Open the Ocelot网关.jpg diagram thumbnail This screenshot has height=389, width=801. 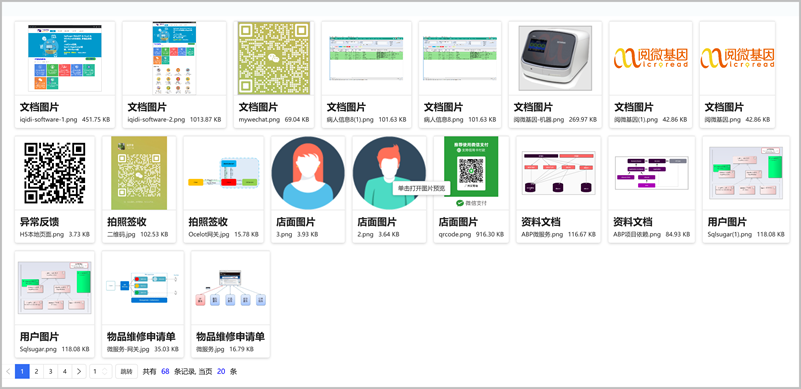pos(224,173)
